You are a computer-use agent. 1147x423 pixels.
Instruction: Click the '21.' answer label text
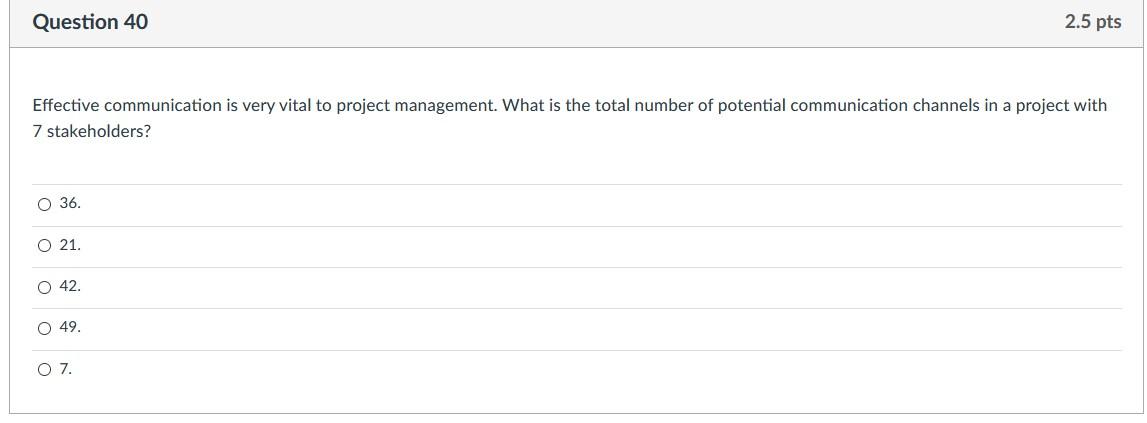(70, 245)
